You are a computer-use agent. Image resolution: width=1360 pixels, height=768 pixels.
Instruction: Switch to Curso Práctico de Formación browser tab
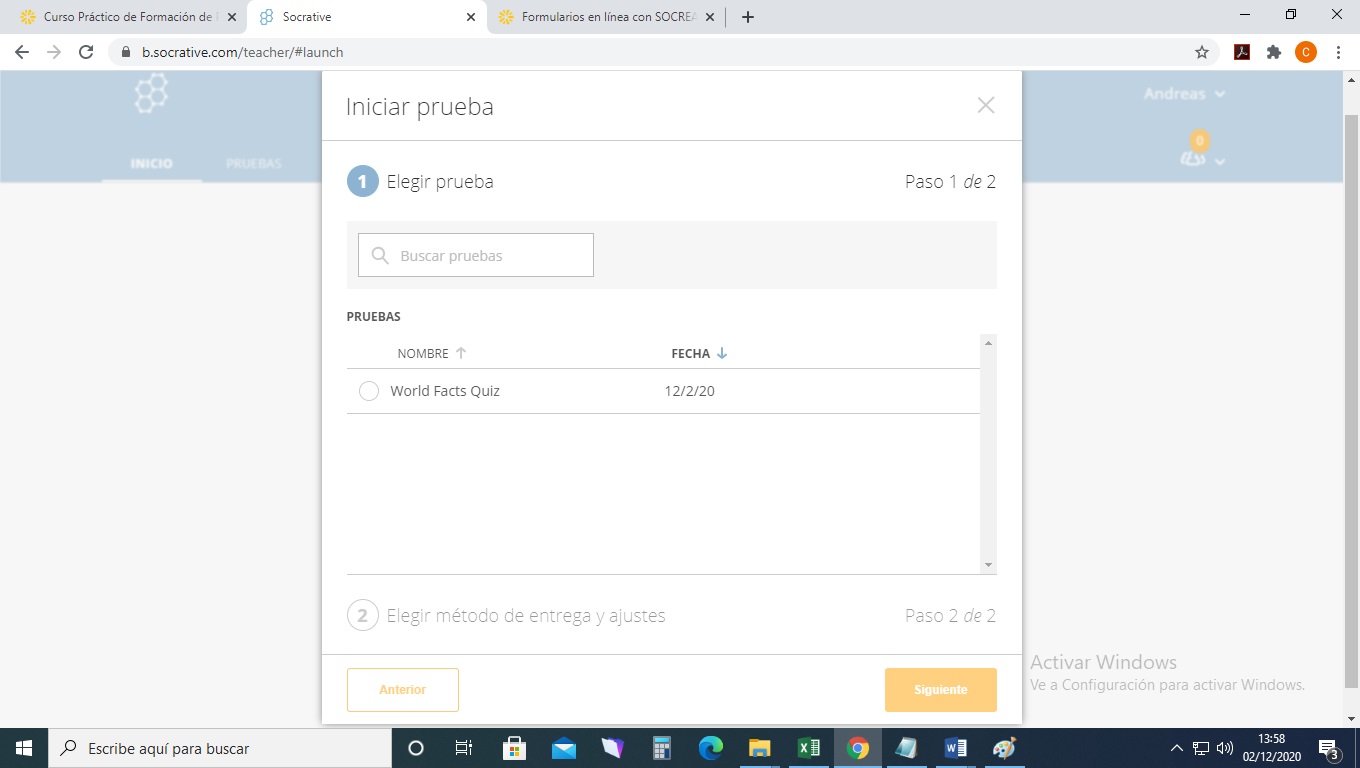click(128, 17)
